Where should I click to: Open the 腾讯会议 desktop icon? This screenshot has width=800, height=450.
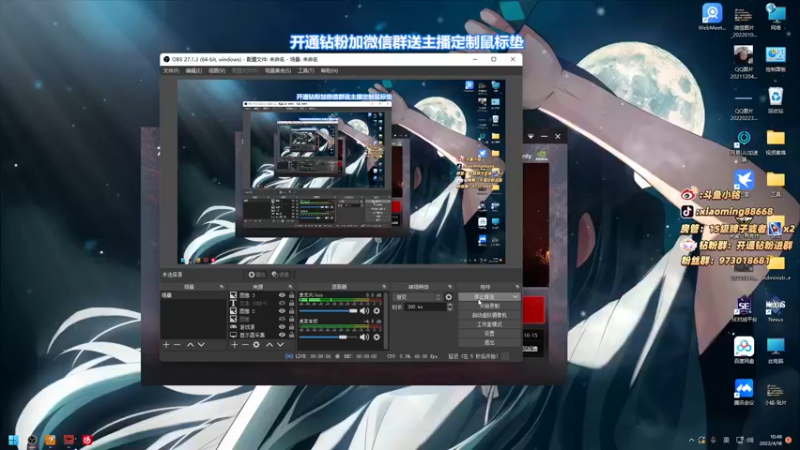click(744, 392)
